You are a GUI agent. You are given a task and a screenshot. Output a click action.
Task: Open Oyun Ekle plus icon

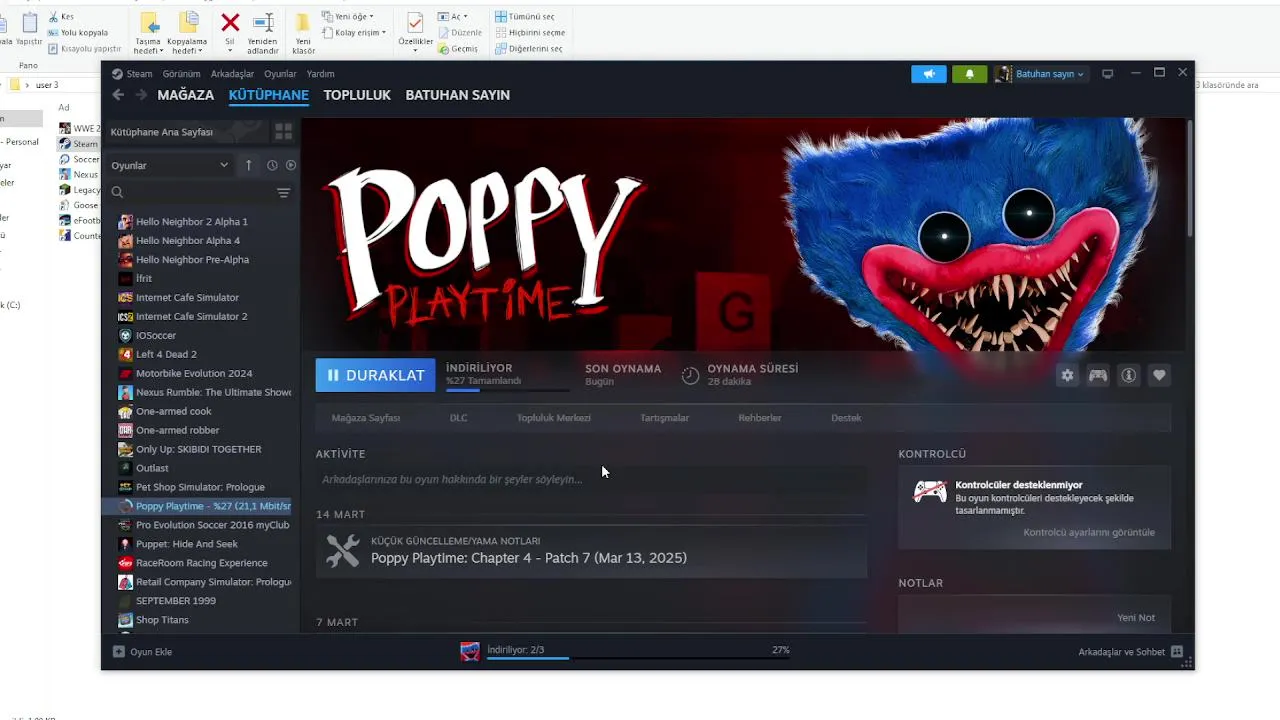119,652
